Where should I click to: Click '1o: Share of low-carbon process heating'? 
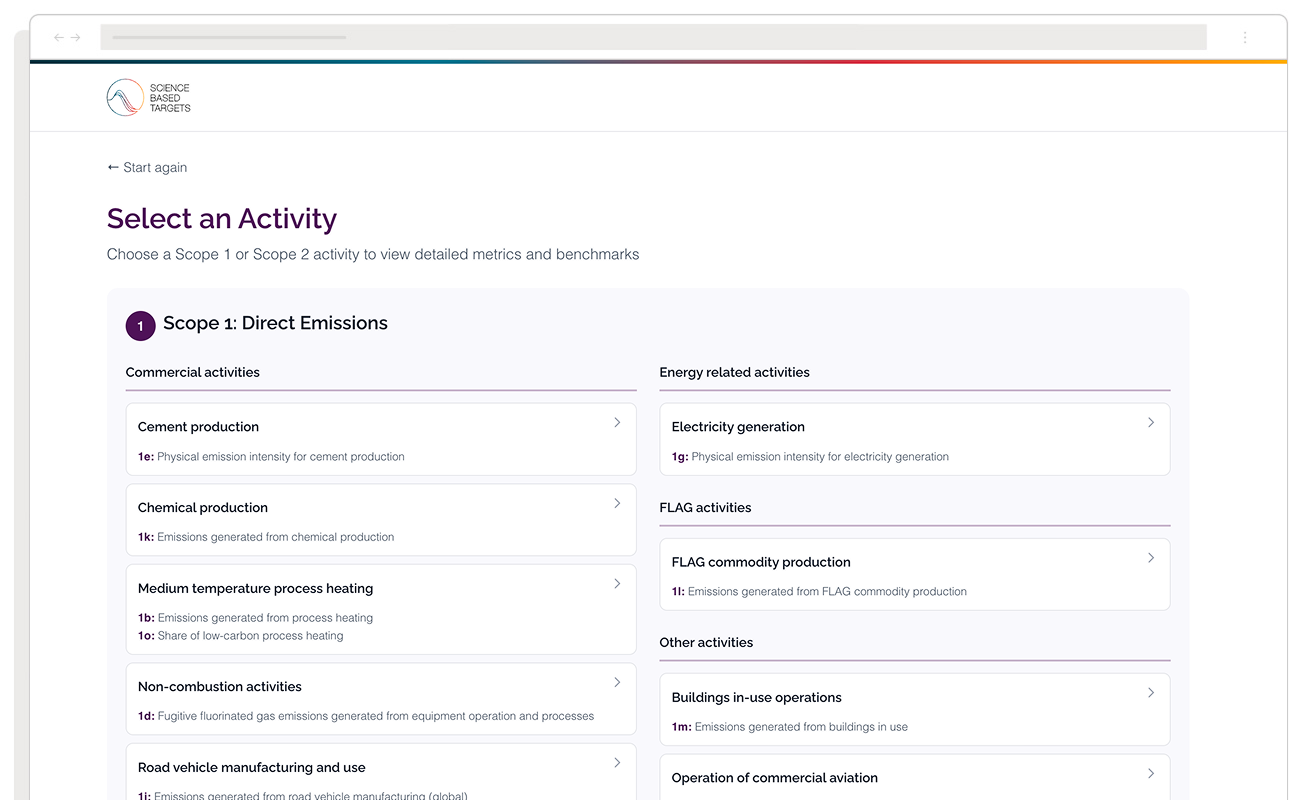(x=240, y=636)
